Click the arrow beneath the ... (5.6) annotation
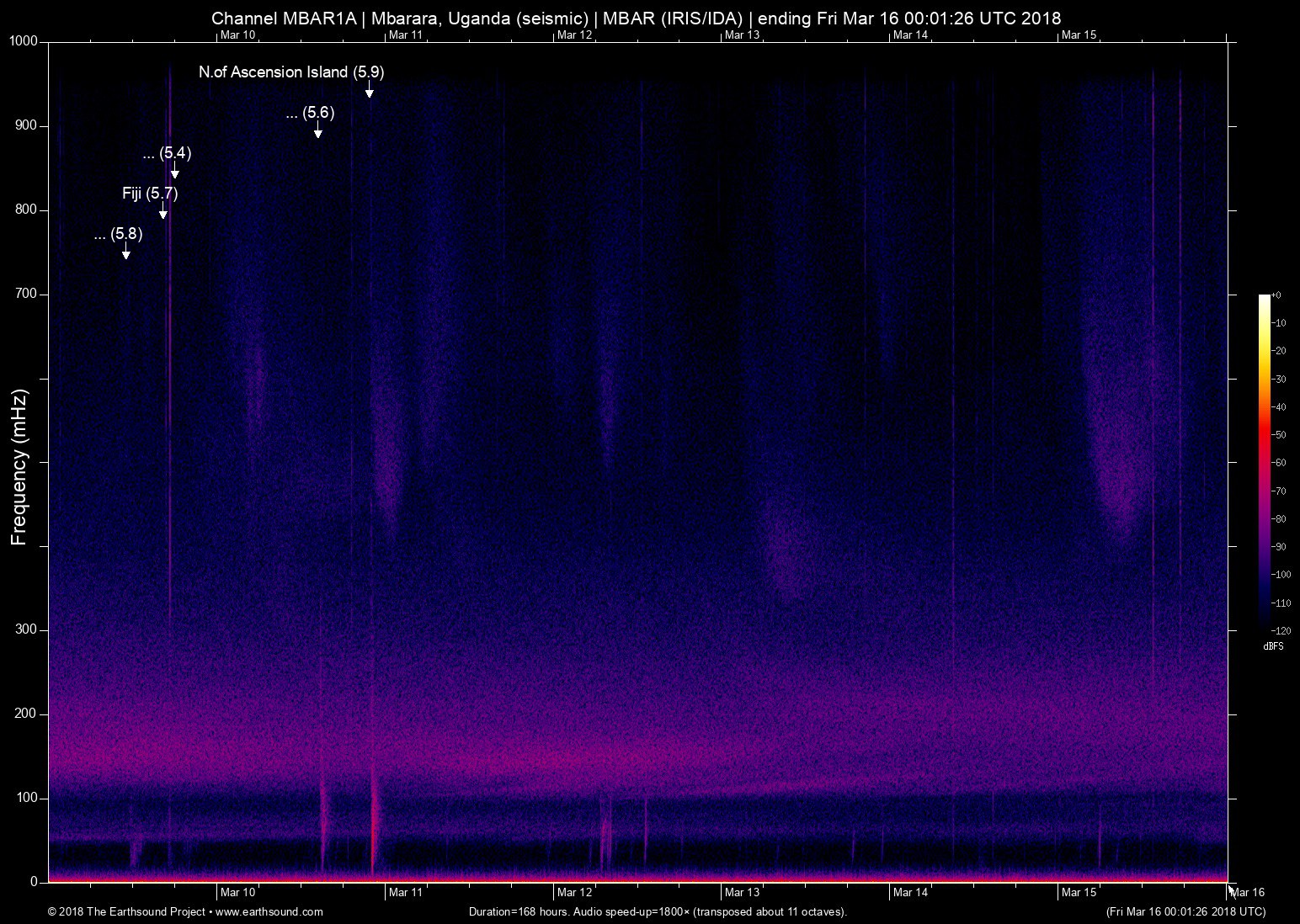 [x=317, y=130]
